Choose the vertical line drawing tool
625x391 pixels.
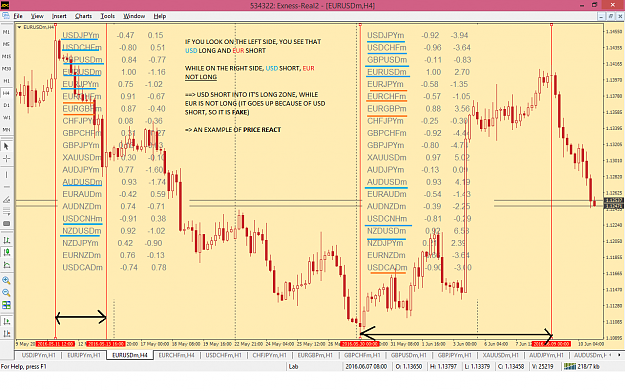click(6, 175)
